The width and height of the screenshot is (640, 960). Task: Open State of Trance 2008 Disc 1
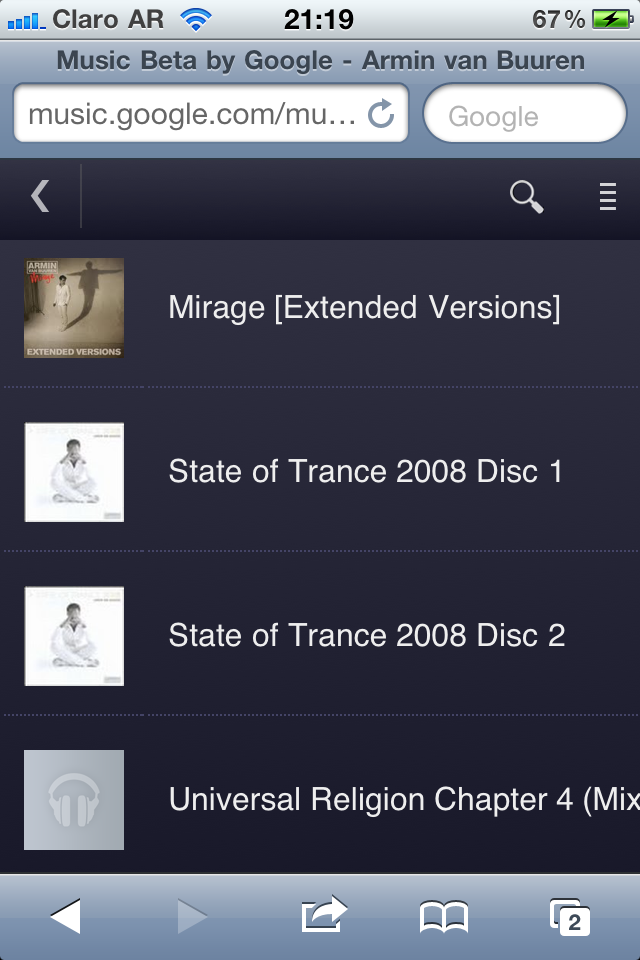(x=320, y=471)
